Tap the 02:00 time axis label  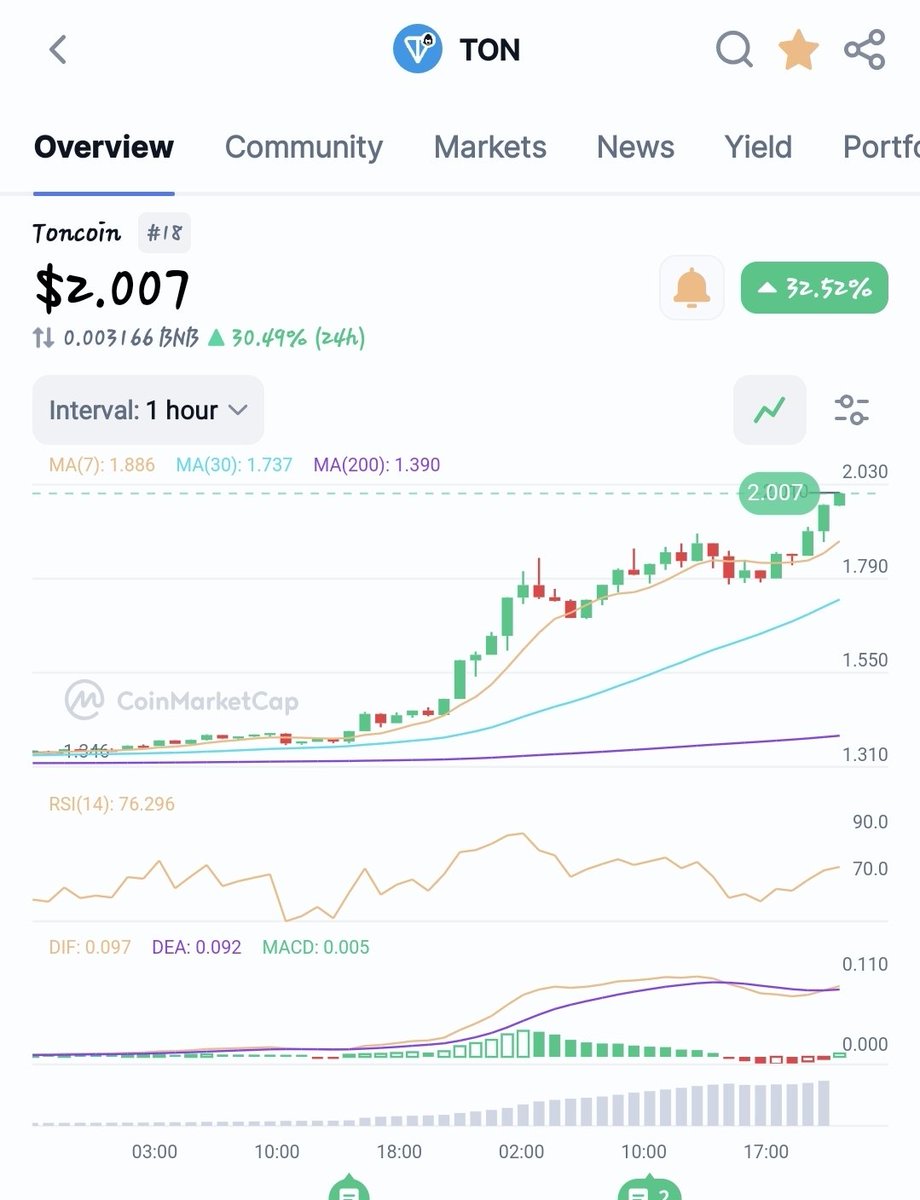click(521, 1151)
